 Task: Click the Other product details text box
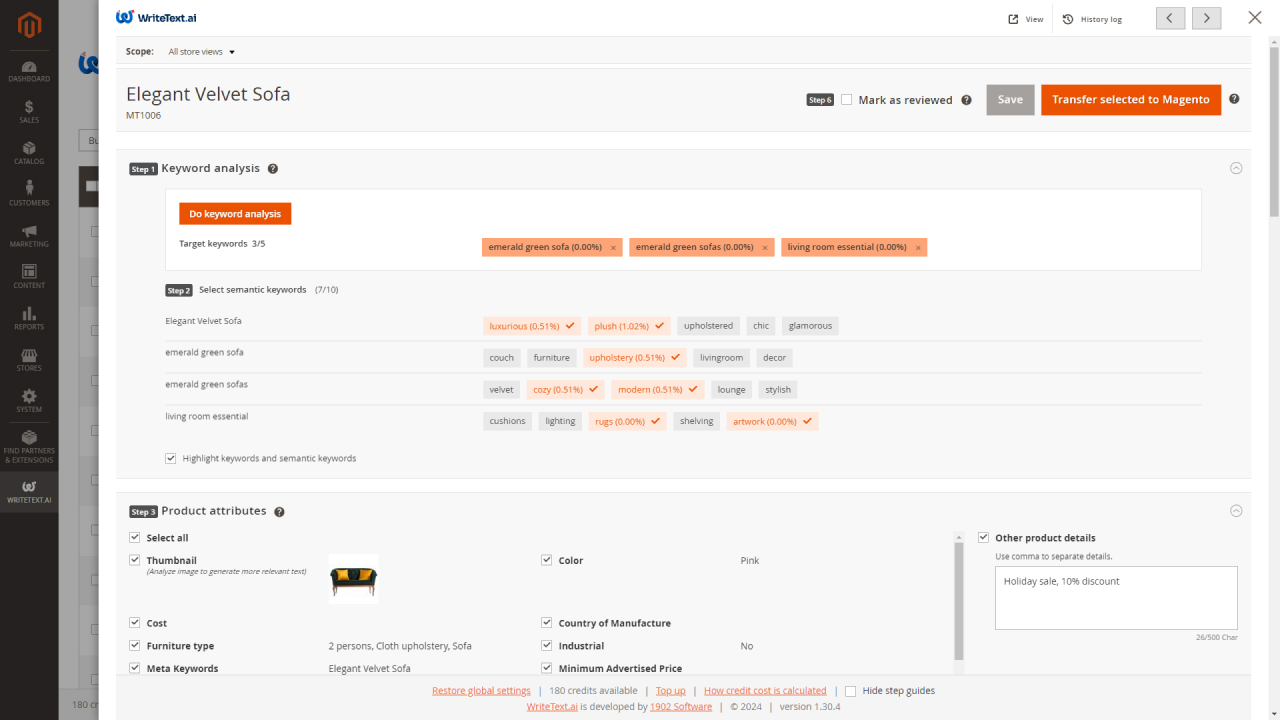pyautogui.click(x=1116, y=598)
